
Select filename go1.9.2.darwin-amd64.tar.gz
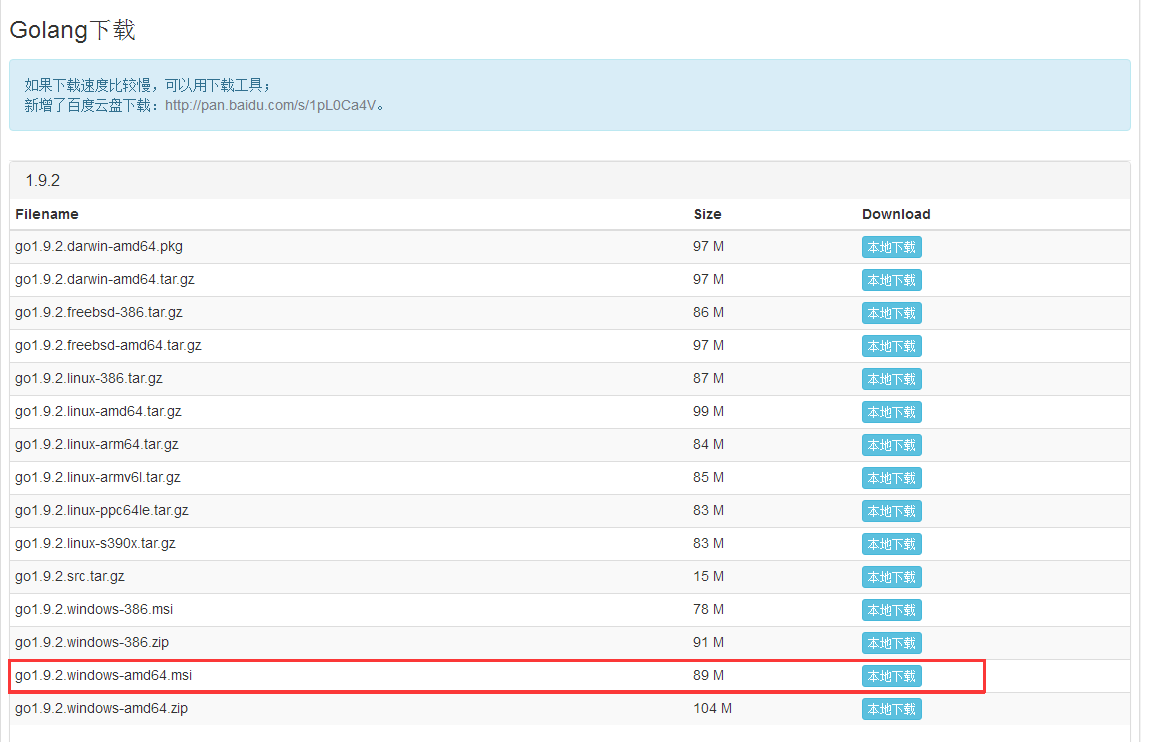click(105, 279)
